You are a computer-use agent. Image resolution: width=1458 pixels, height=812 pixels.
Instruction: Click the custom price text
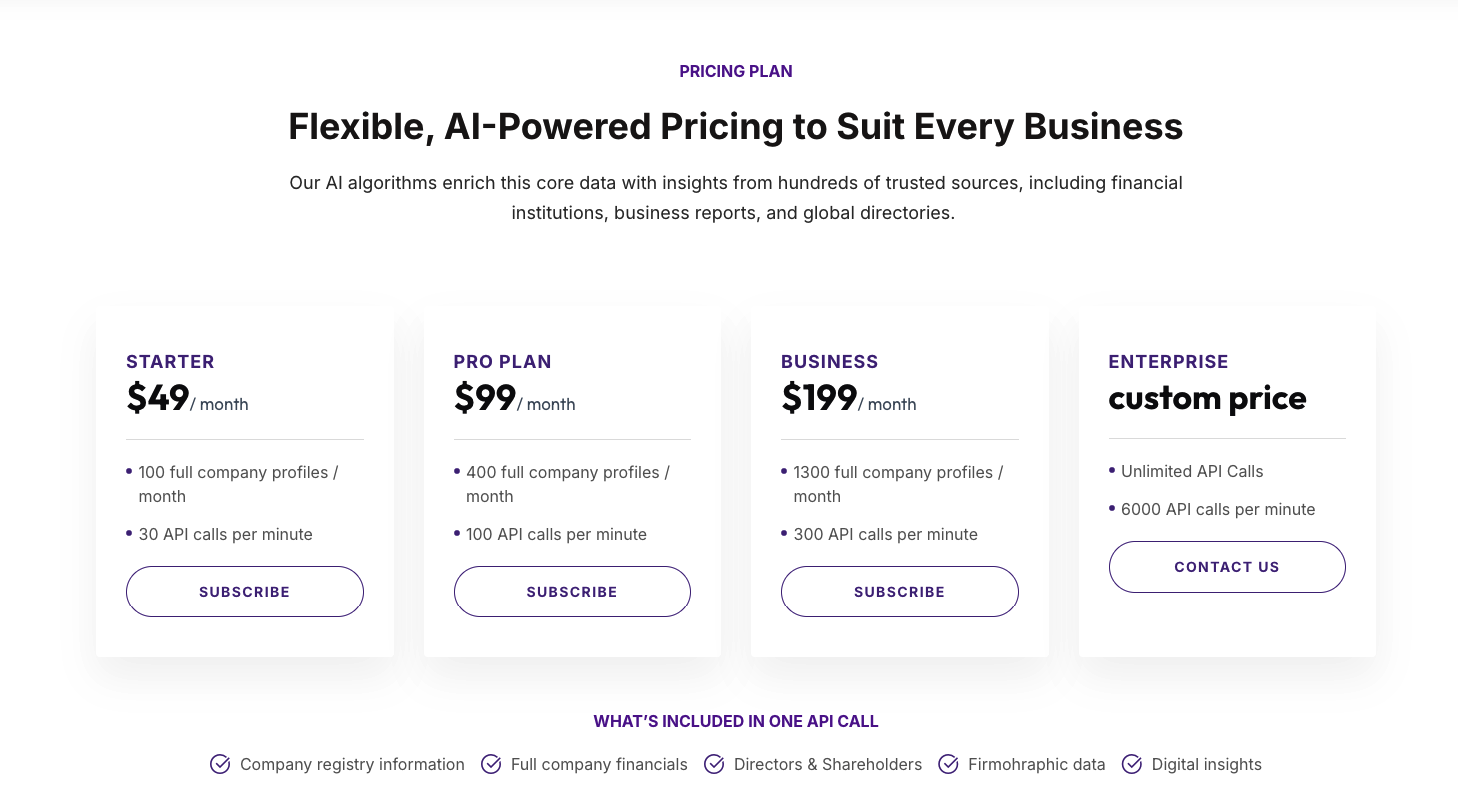pos(1207,399)
